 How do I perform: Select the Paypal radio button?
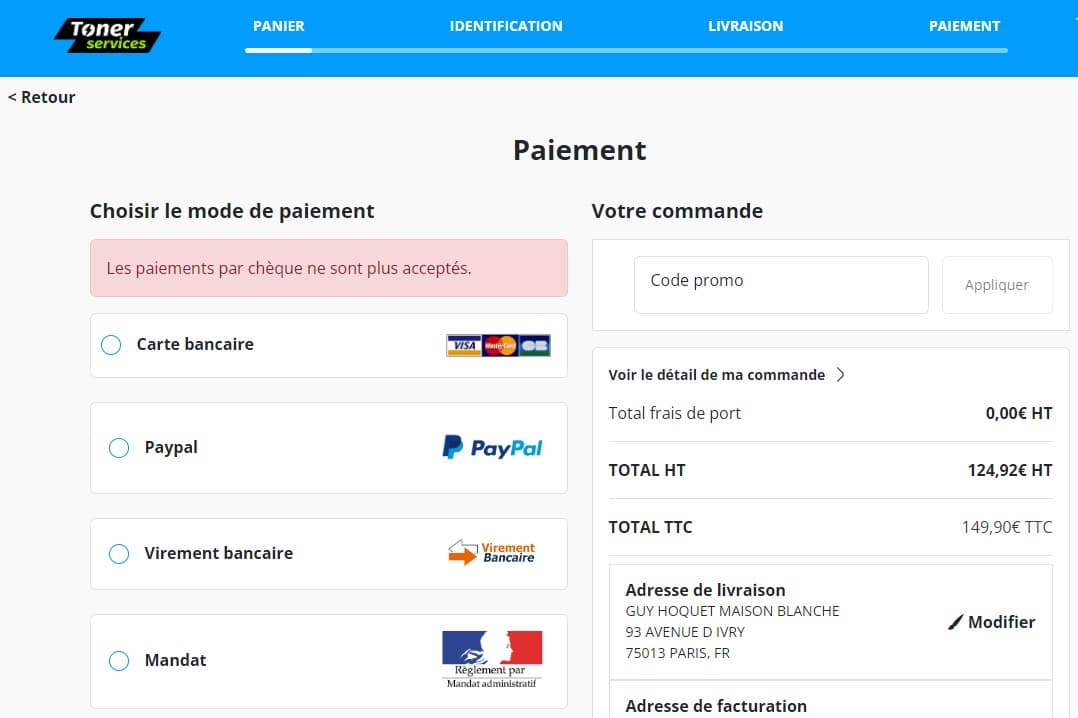coord(119,448)
